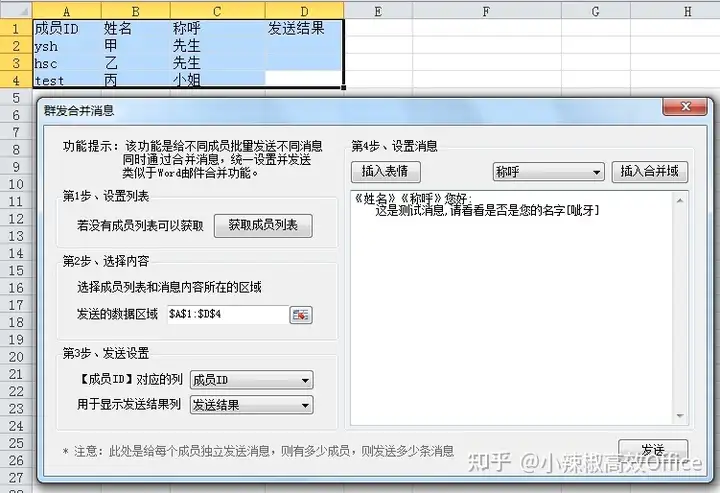Select column B header
This screenshot has width=720, height=493.
pyautogui.click(x=136, y=11)
